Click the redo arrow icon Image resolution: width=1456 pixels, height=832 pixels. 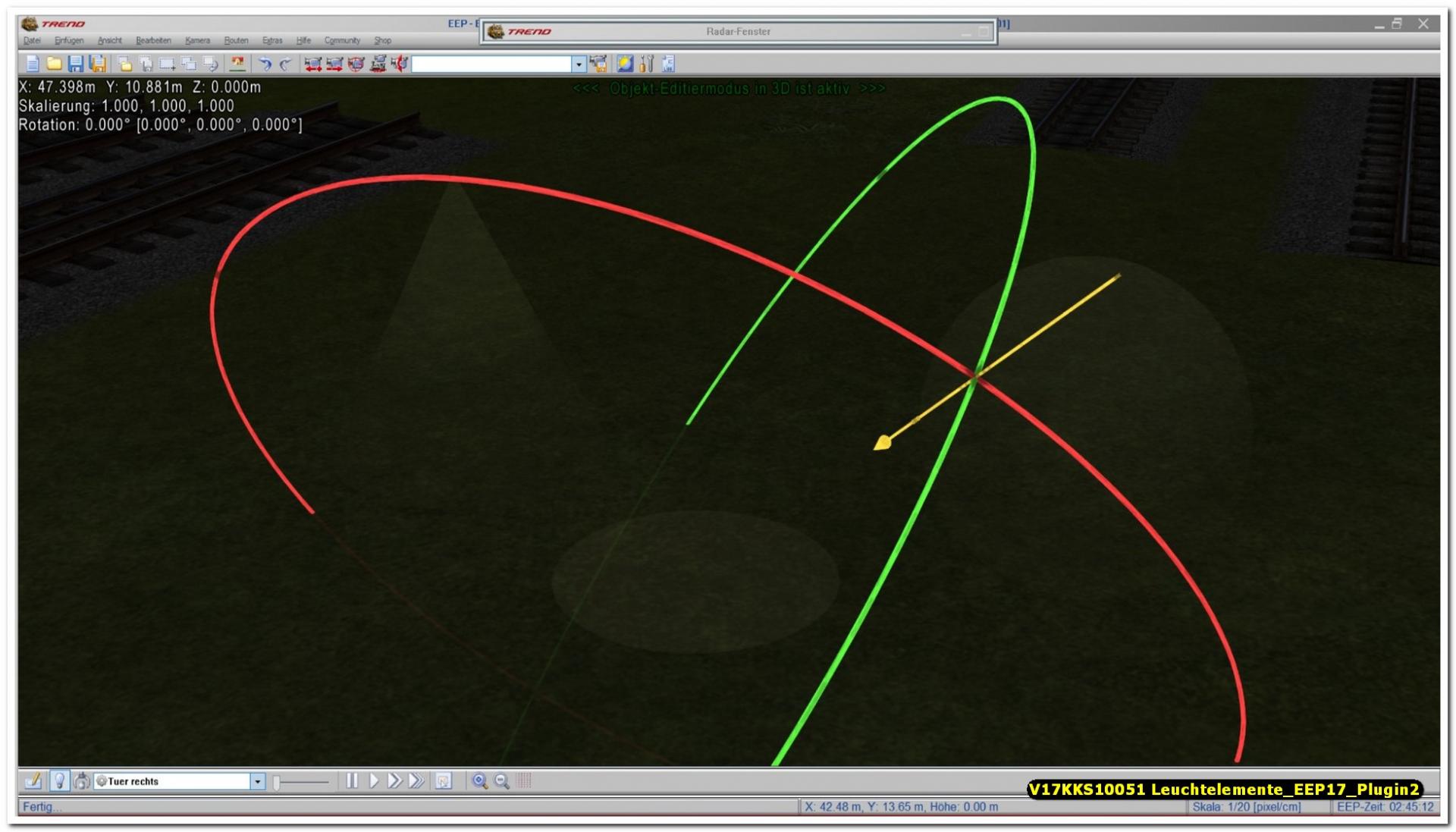click(x=285, y=64)
